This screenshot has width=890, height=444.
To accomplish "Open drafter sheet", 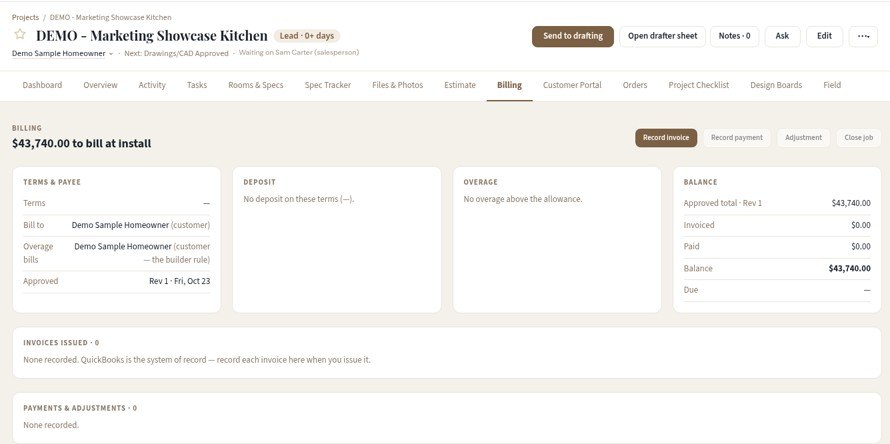I will [x=662, y=36].
